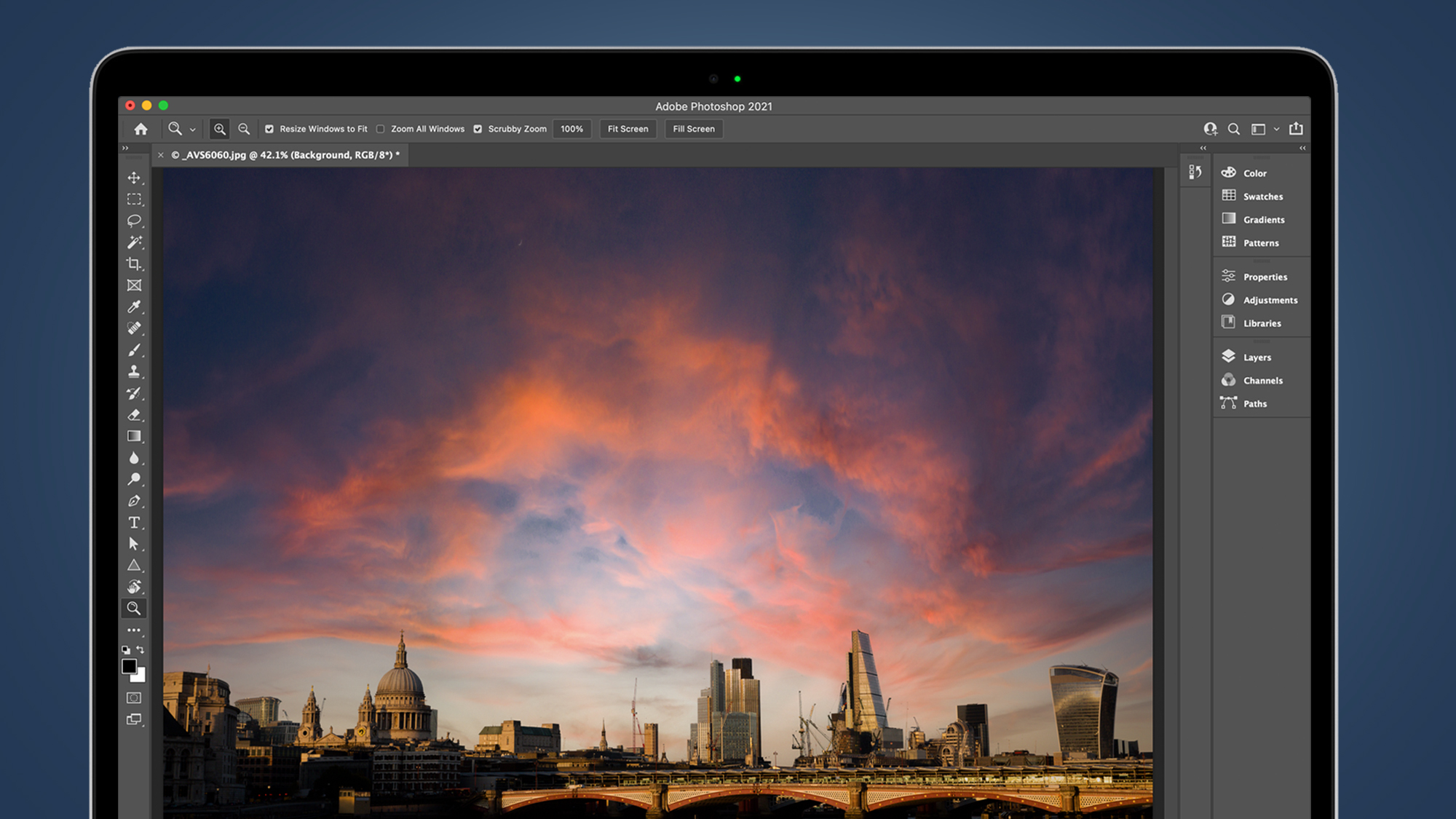Select the Path Selection tool
1456x819 pixels.
(134, 544)
